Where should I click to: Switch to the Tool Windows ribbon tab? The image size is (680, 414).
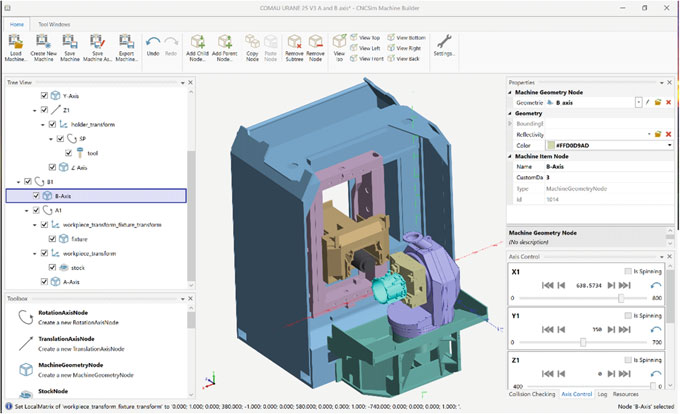click(54, 22)
